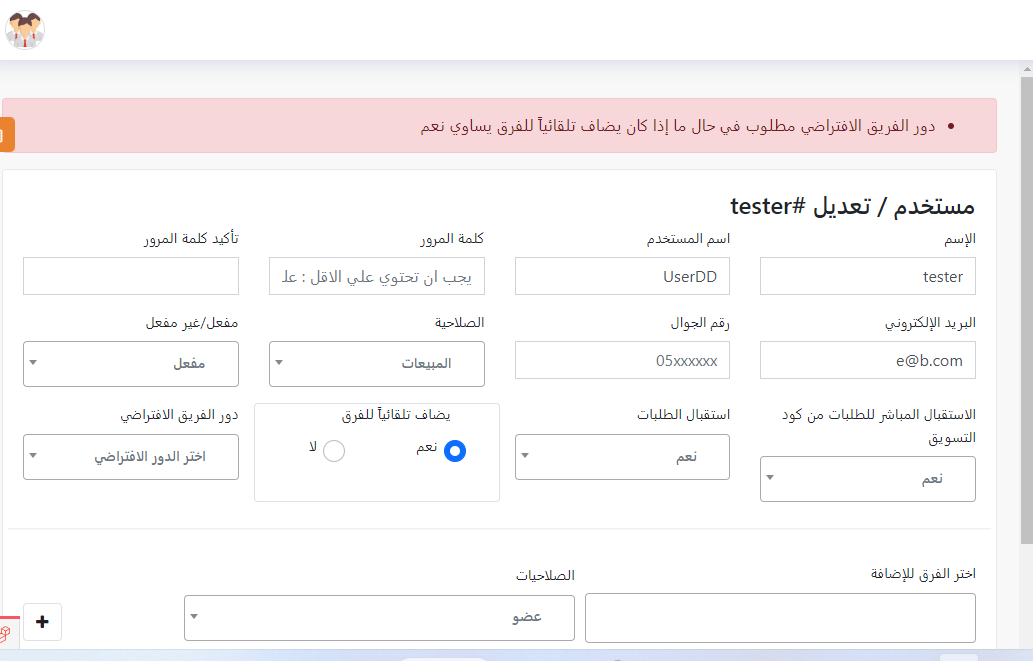Click the plus button to add a team
Image resolution: width=1033 pixels, height=661 pixels.
pos(42,621)
